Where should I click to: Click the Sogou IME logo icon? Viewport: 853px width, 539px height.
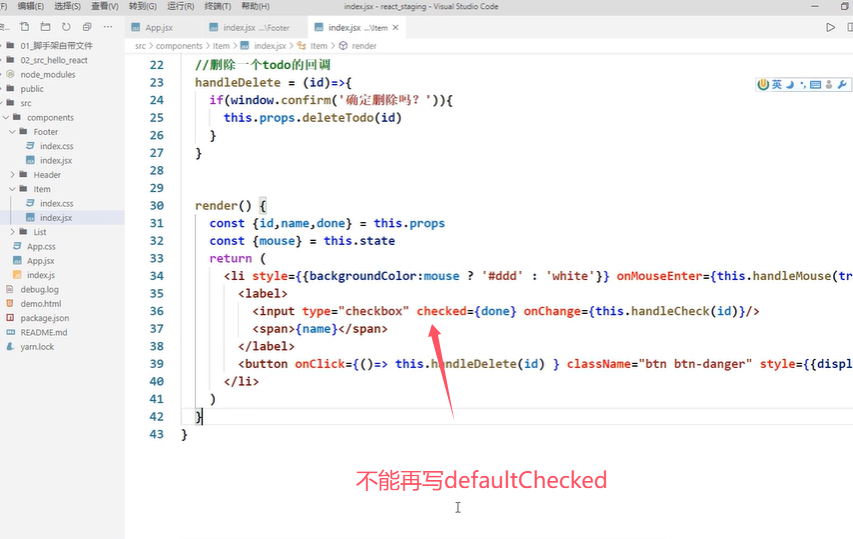click(x=763, y=84)
